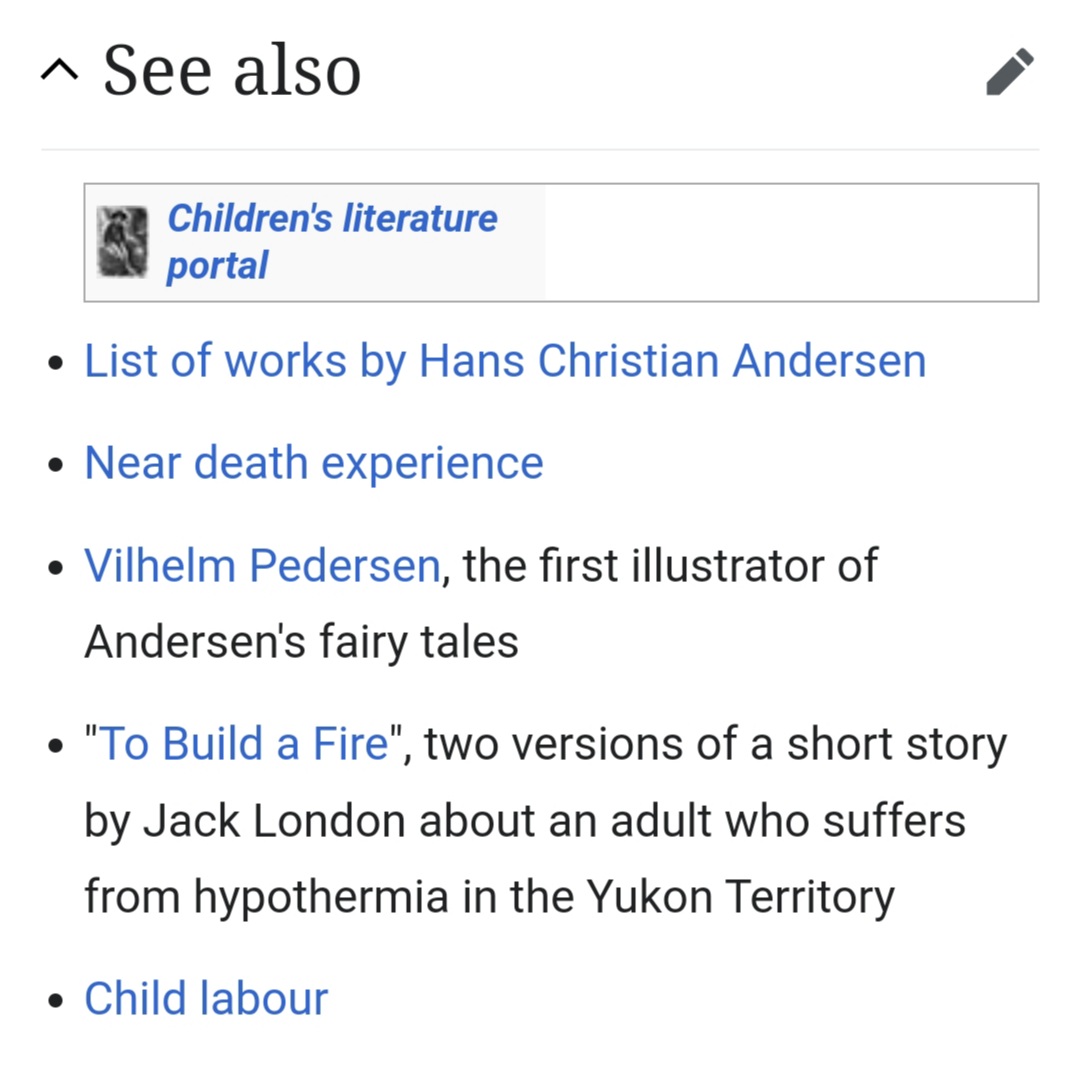Click the bullet before Child labour
Image resolution: width=1065 pixels, height=1065 pixels.
click(56, 1000)
